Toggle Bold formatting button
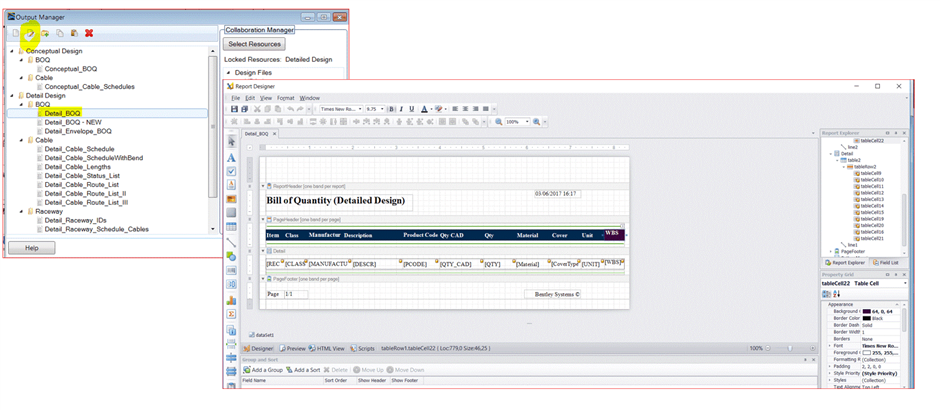 tap(391, 109)
